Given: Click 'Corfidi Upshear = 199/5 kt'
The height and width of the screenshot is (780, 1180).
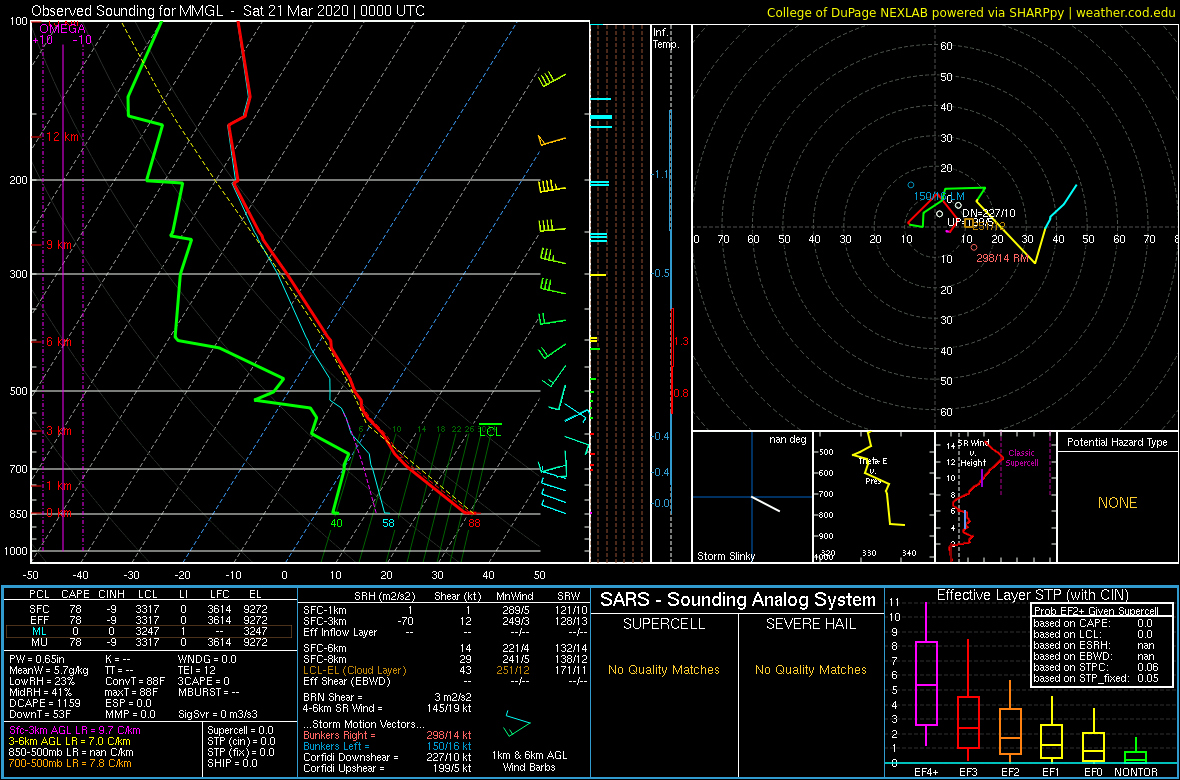Looking at the screenshot, I should tap(387, 768).
